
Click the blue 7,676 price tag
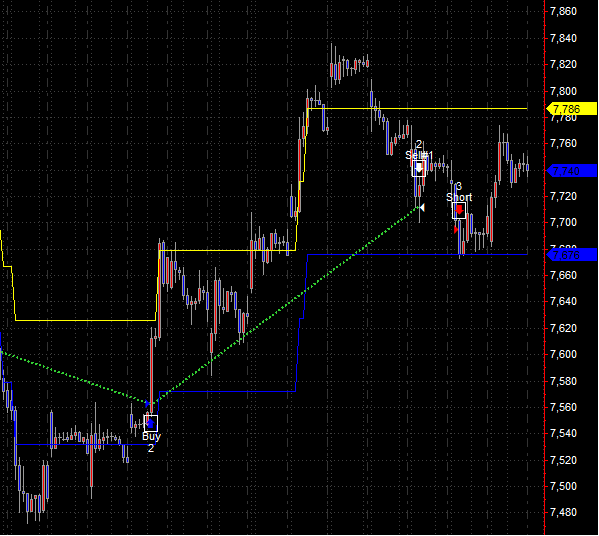point(571,255)
